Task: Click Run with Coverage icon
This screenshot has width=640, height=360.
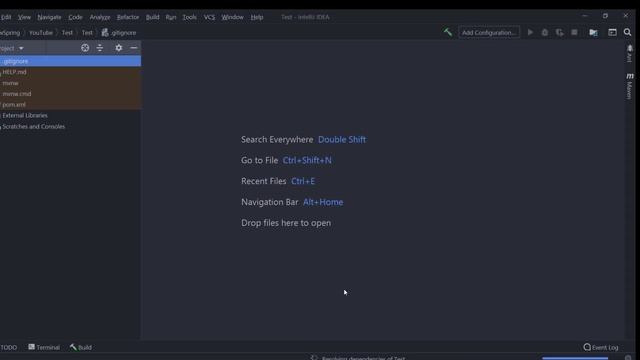Action: coord(560,32)
